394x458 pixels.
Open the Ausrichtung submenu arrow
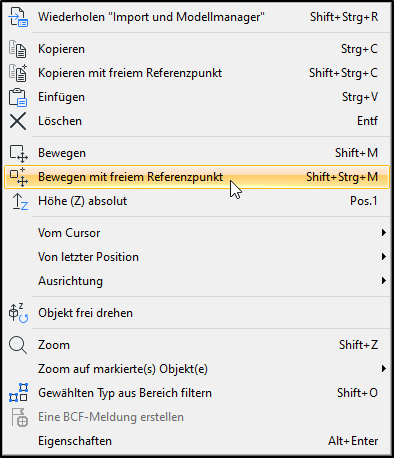tap(384, 281)
